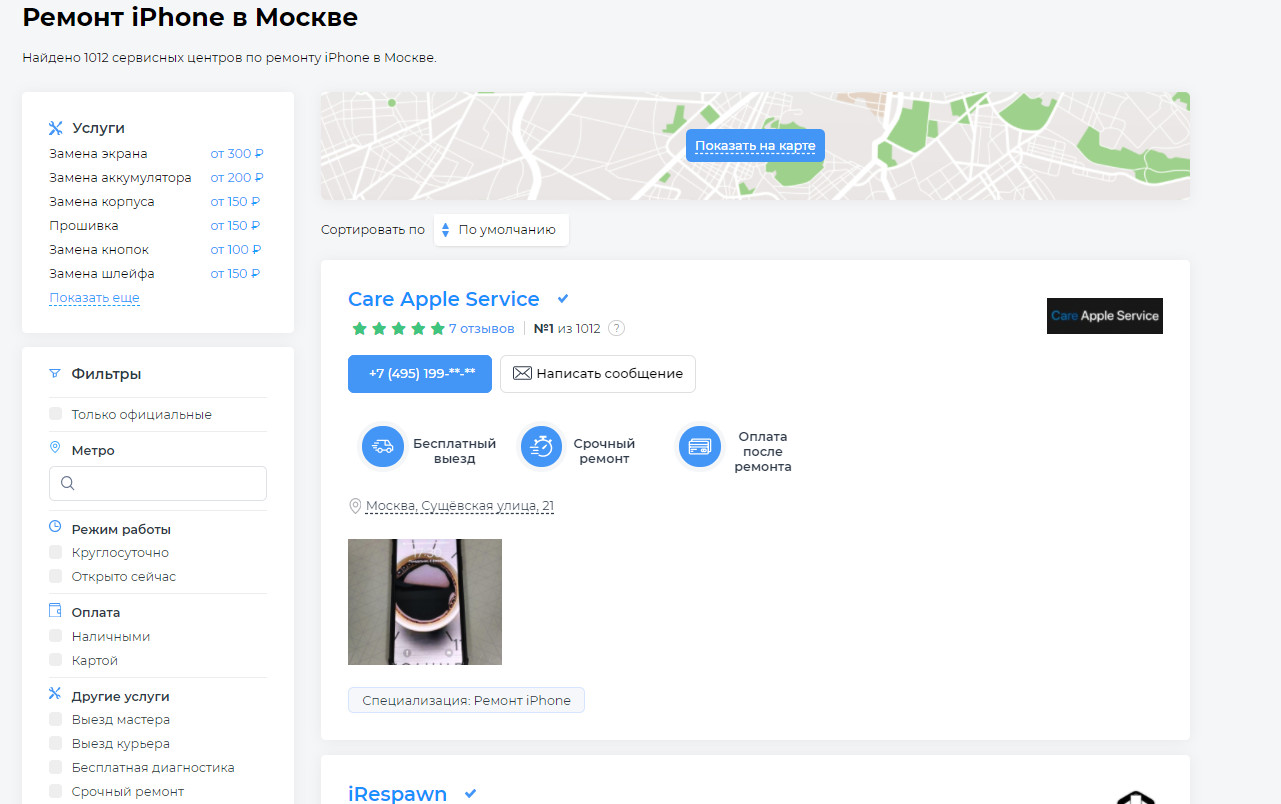Image resolution: width=1281 pixels, height=804 pixels.
Task: Enable the Только официальные filter checkbox
Action: 56,414
